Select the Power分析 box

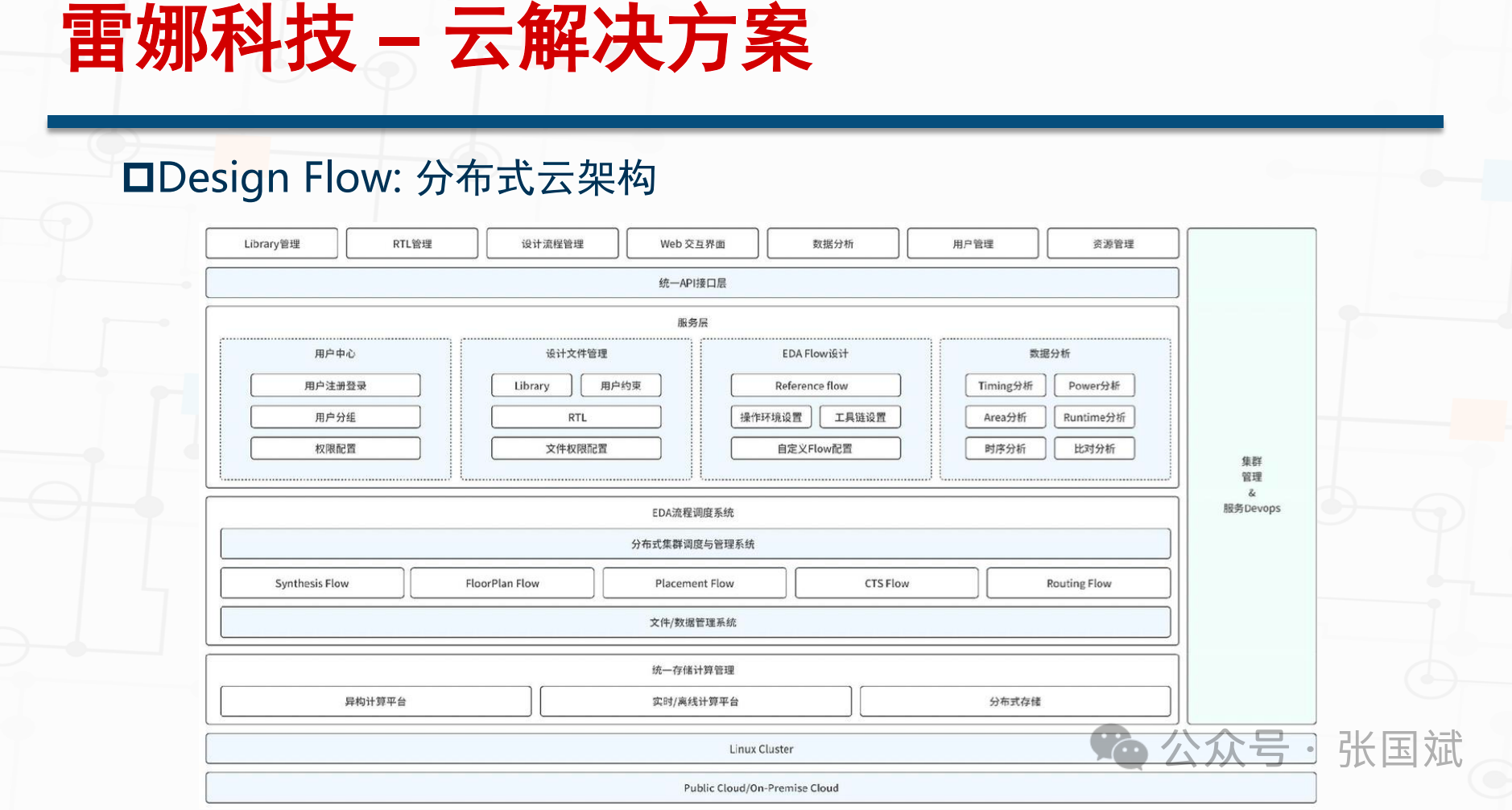click(x=1094, y=386)
